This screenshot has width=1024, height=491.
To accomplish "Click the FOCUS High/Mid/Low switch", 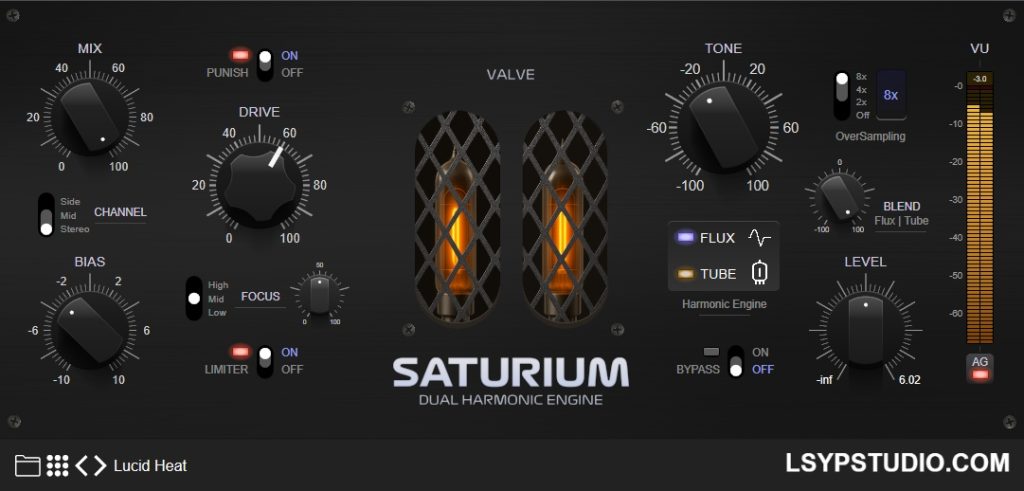I will pos(194,298).
